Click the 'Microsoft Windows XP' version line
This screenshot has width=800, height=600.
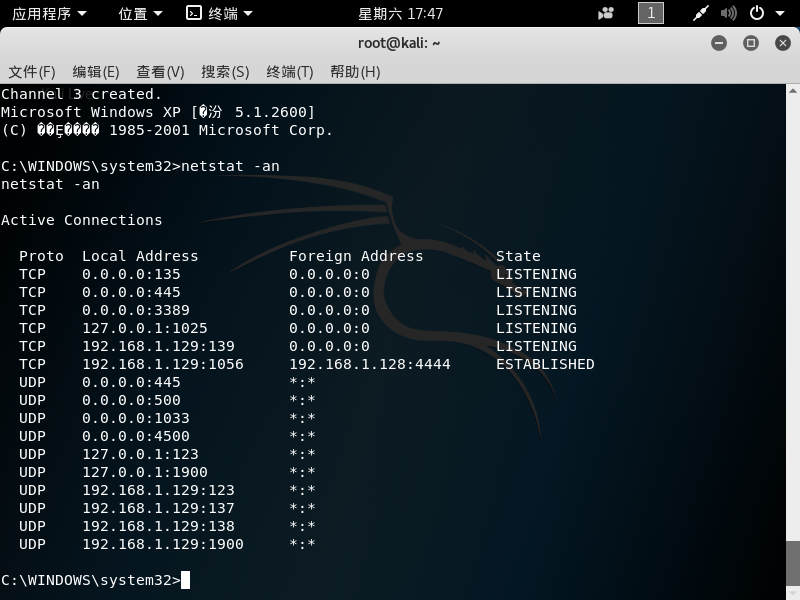[158, 112]
